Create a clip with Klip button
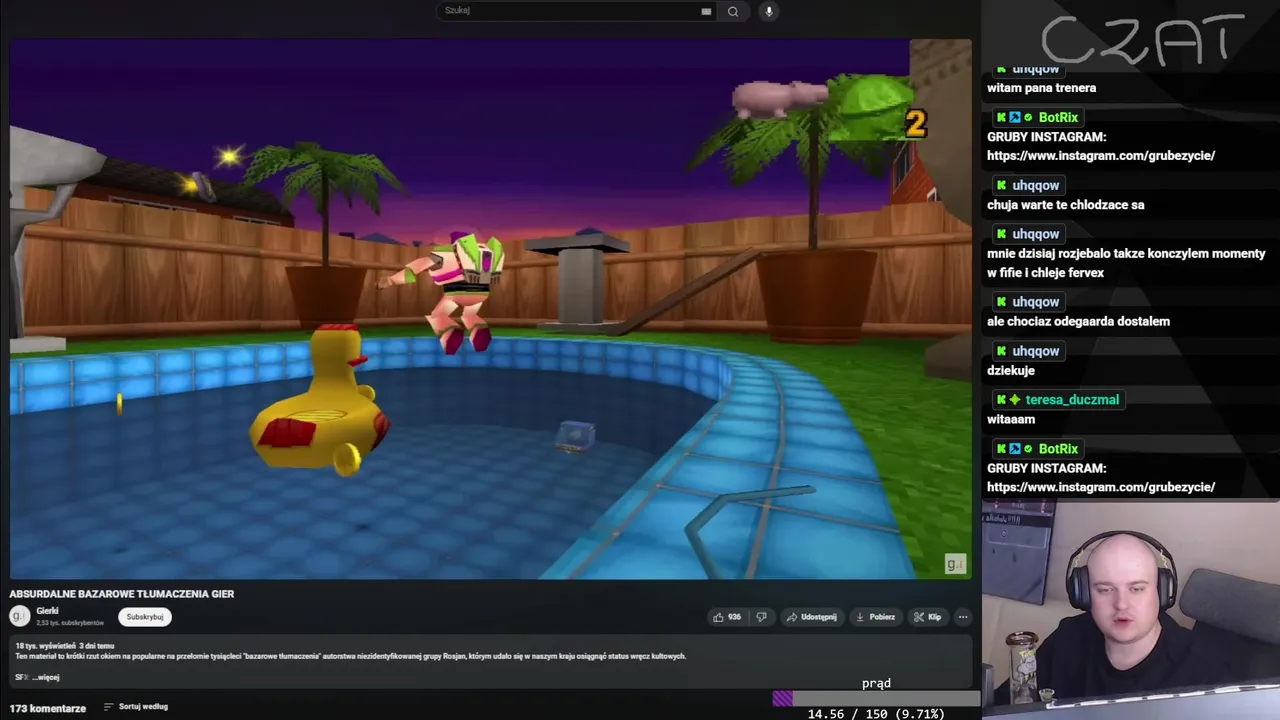 (928, 617)
